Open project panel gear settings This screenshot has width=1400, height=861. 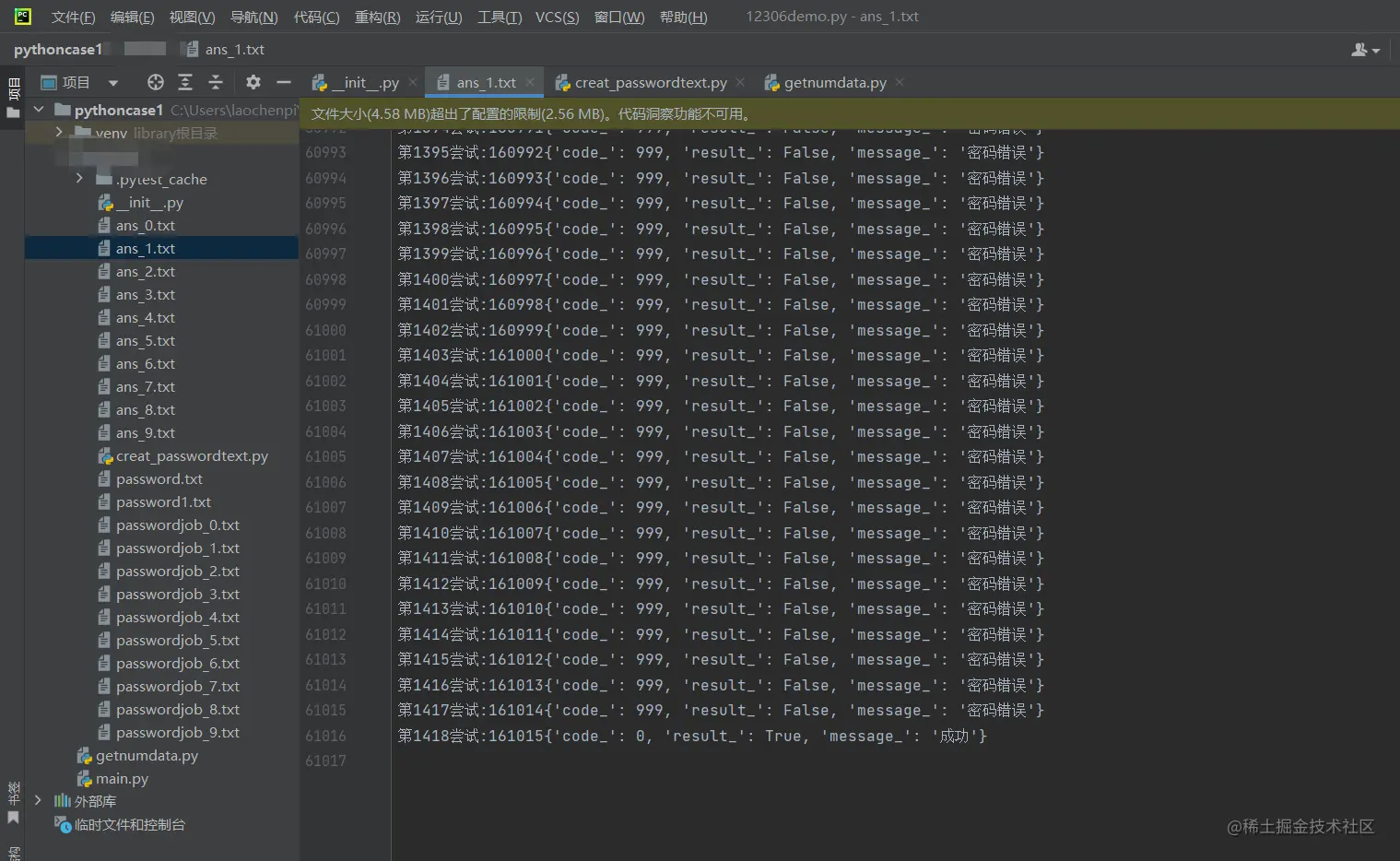click(253, 82)
